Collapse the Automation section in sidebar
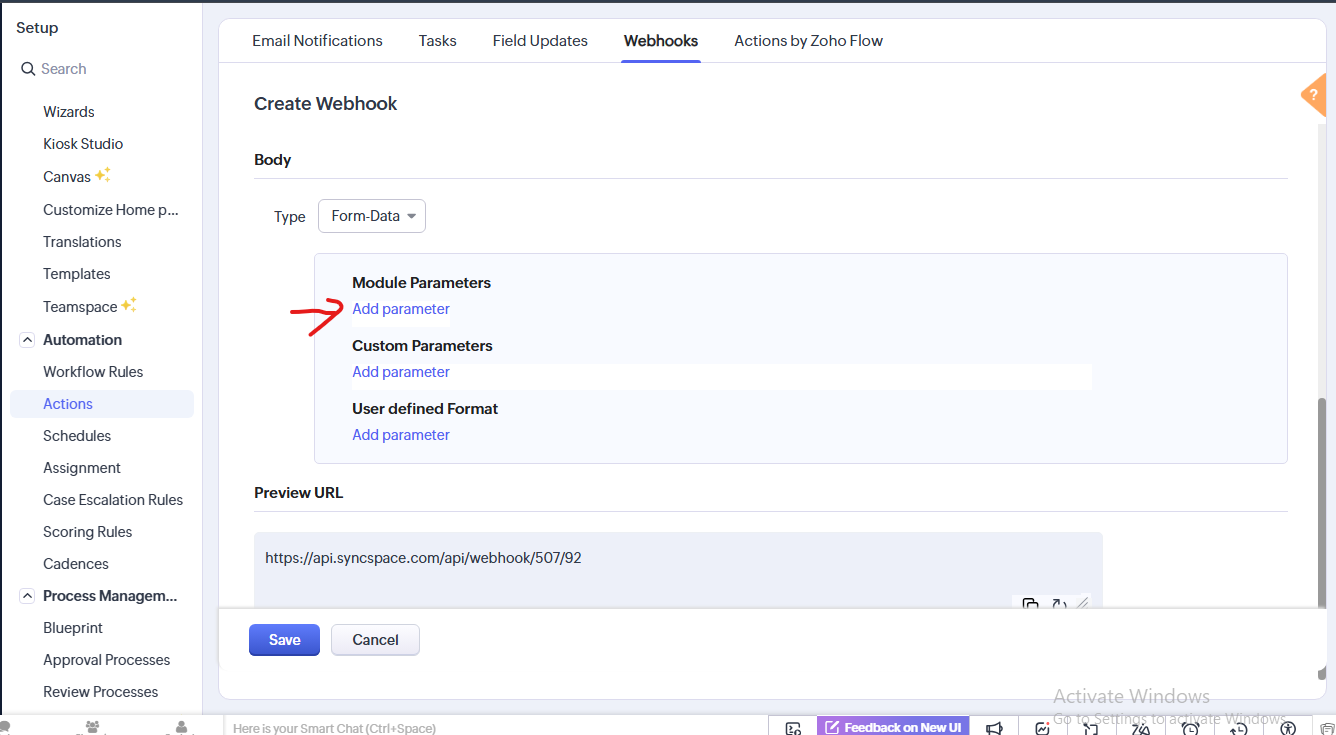1336x735 pixels. pyautogui.click(x=27, y=340)
